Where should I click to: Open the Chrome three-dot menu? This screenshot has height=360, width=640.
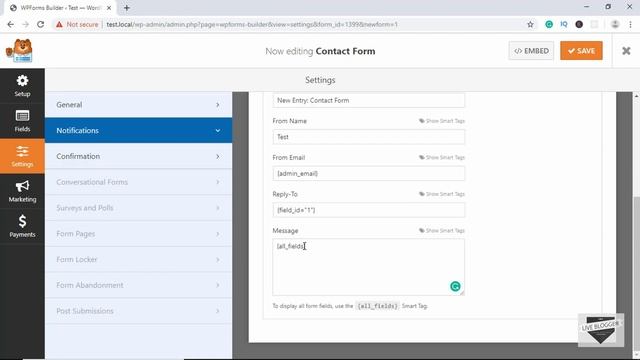[x=631, y=24]
